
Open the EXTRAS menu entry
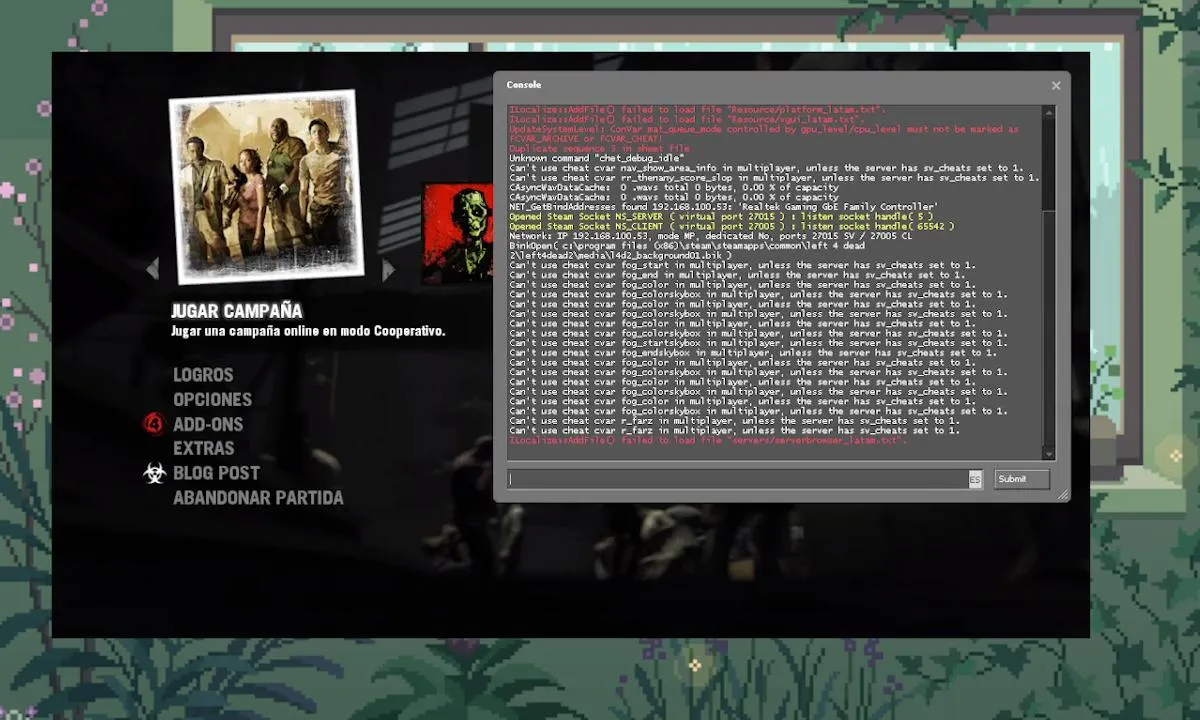point(204,448)
